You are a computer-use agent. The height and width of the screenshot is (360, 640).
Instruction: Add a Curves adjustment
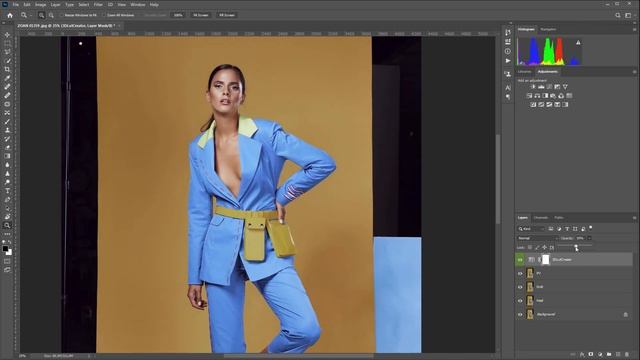[549, 87]
